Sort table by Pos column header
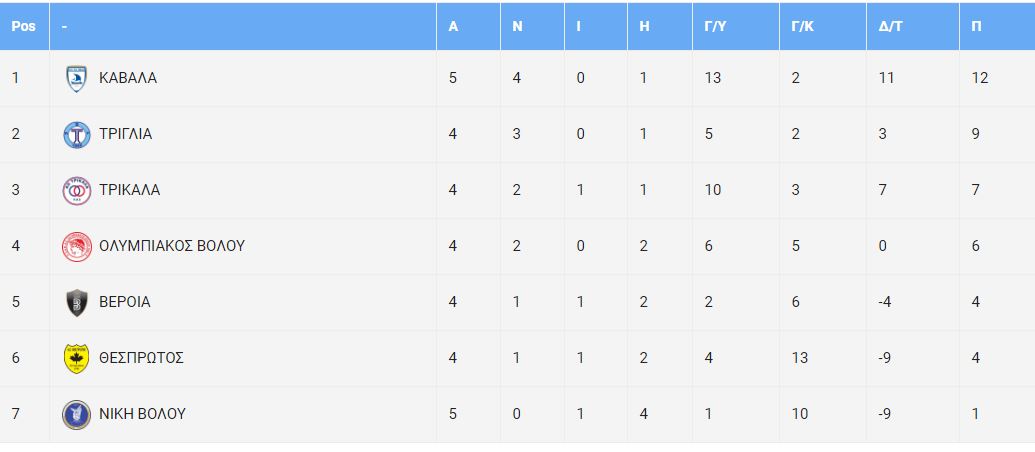Viewport: 1035px width, 452px height. tap(24, 27)
